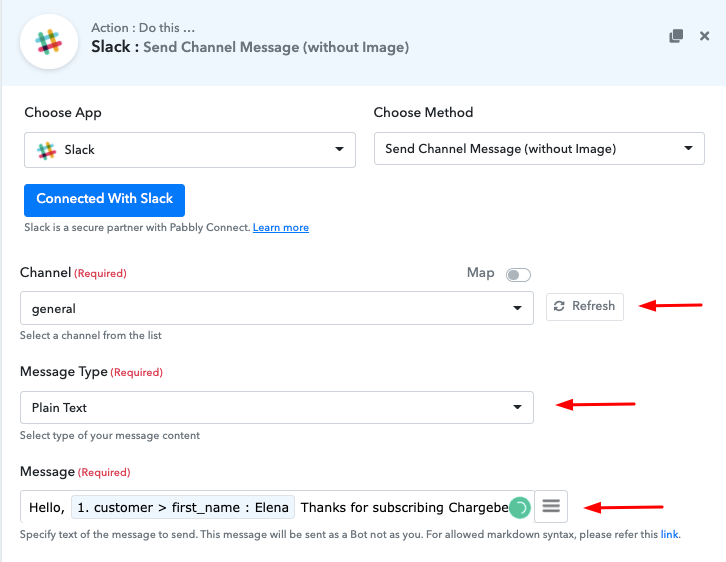
Task: Open the Learn more link
Action: click(281, 227)
